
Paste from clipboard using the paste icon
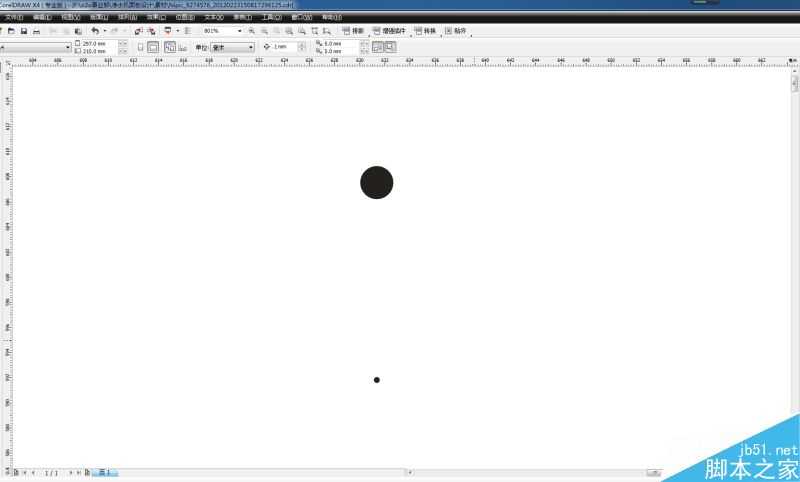click(x=78, y=31)
